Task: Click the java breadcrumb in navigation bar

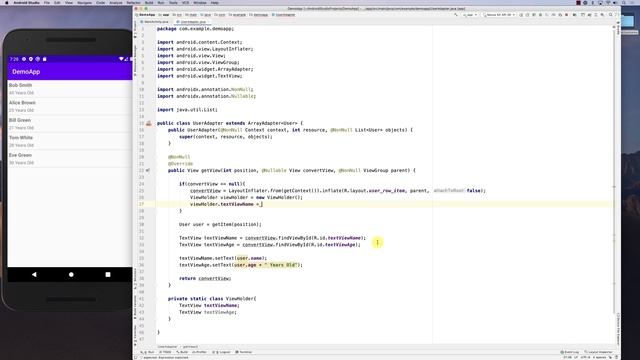Action: tap(206, 15)
